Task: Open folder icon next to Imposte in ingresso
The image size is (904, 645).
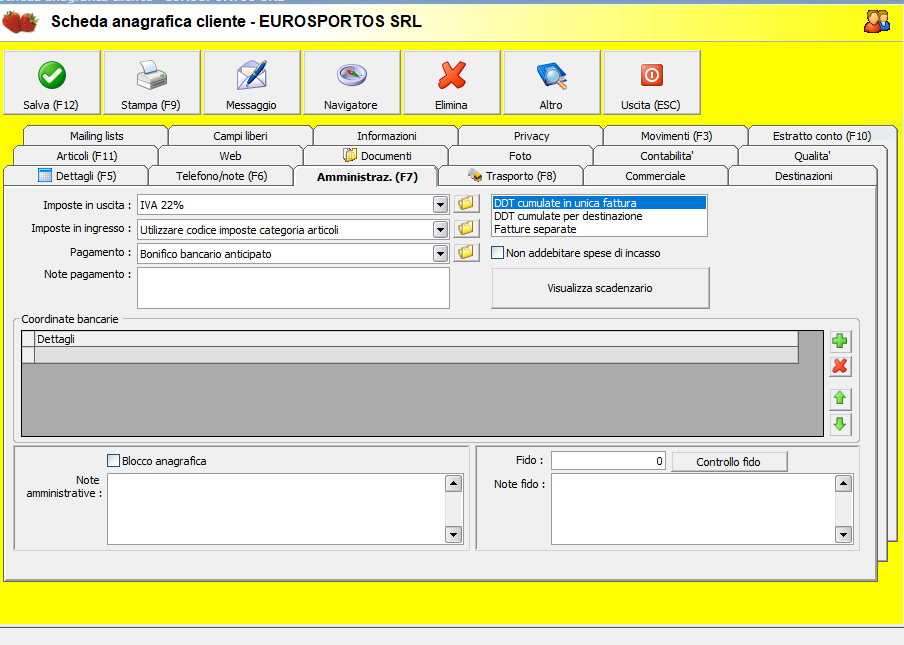Action: point(466,228)
